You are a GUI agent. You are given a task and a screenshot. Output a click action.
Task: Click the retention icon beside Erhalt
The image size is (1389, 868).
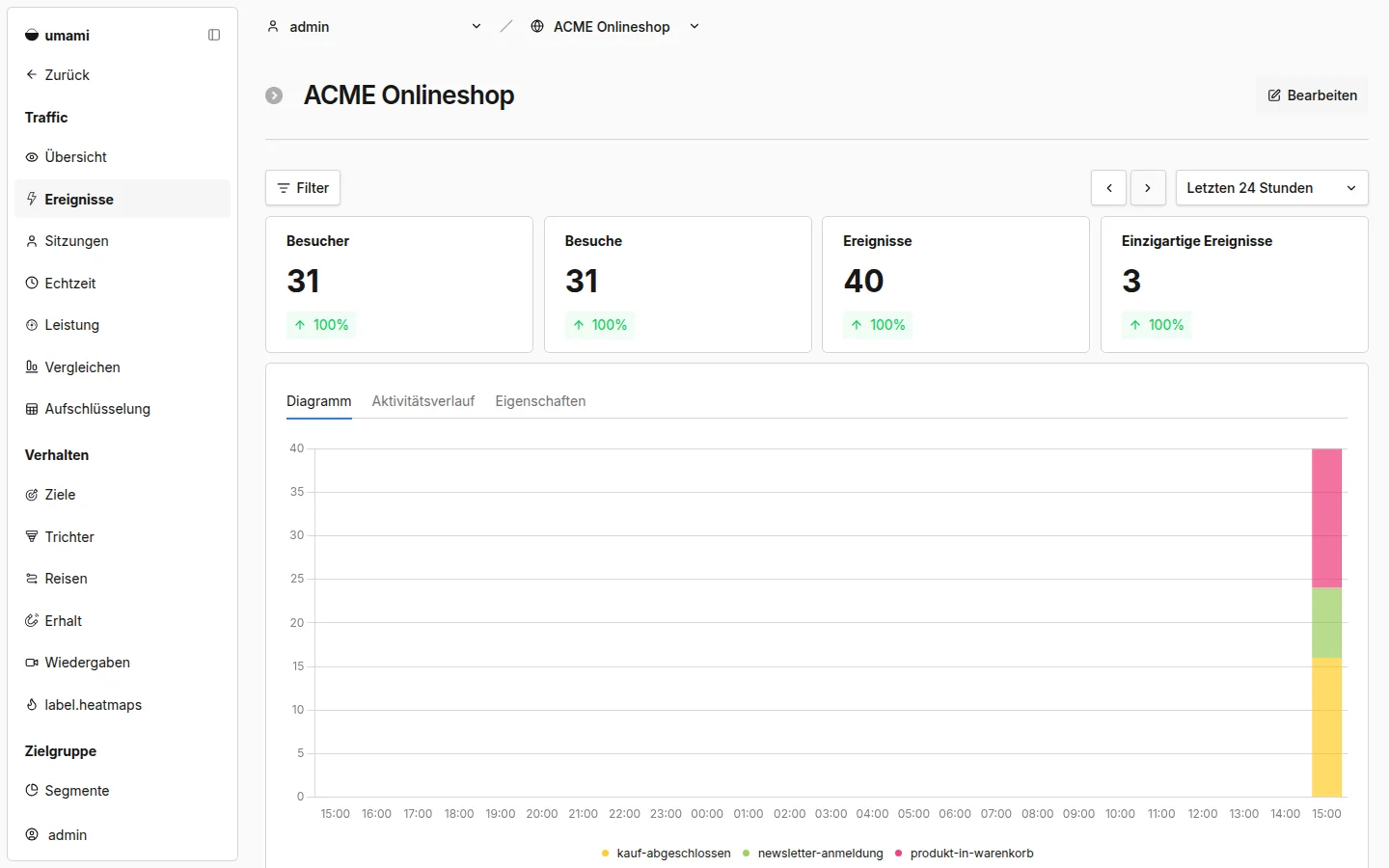click(x=32, y=621)
